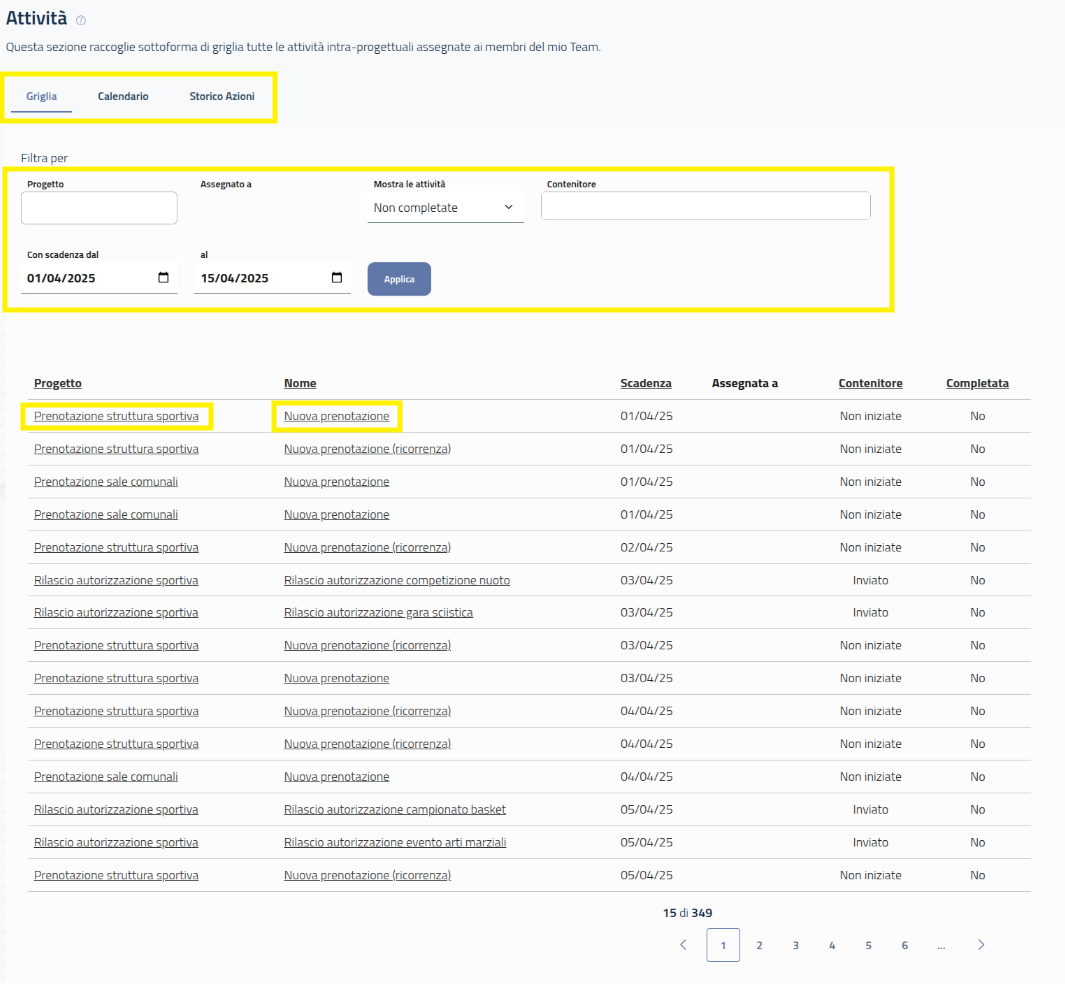Go to previous page using left arrow
1065x984 pixels.
click(683, 945)
